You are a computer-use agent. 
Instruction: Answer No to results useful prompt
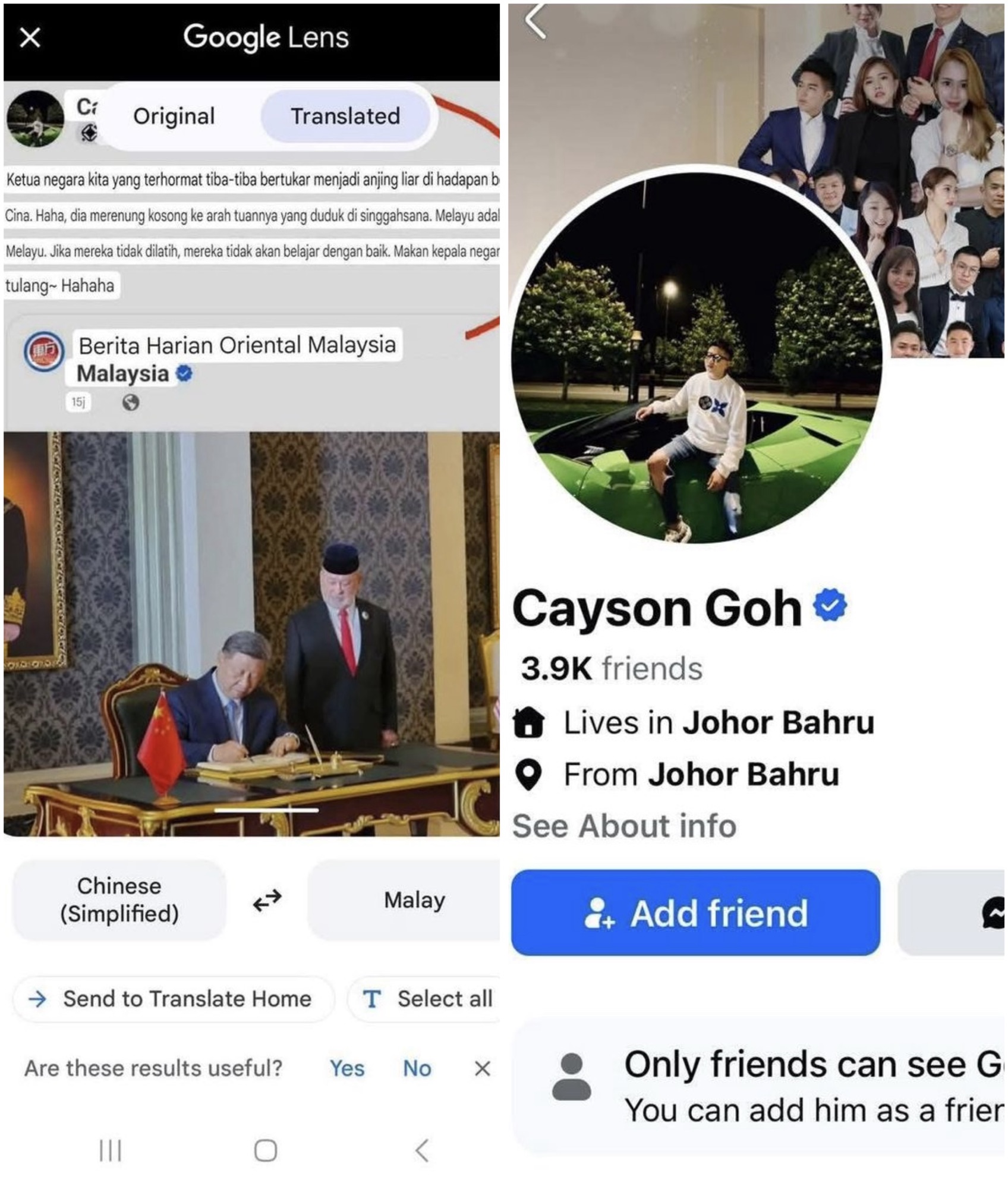coord(417,1068)
